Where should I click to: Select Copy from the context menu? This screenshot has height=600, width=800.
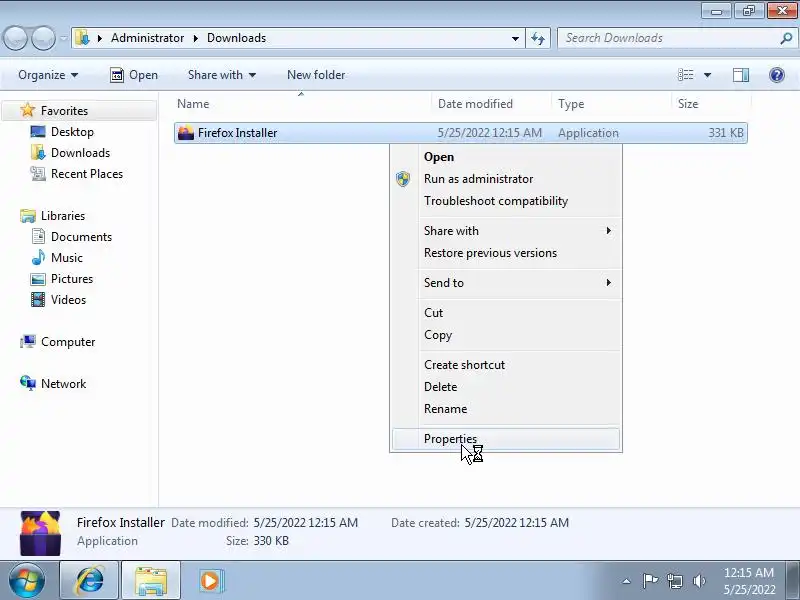tap(506, 335)
